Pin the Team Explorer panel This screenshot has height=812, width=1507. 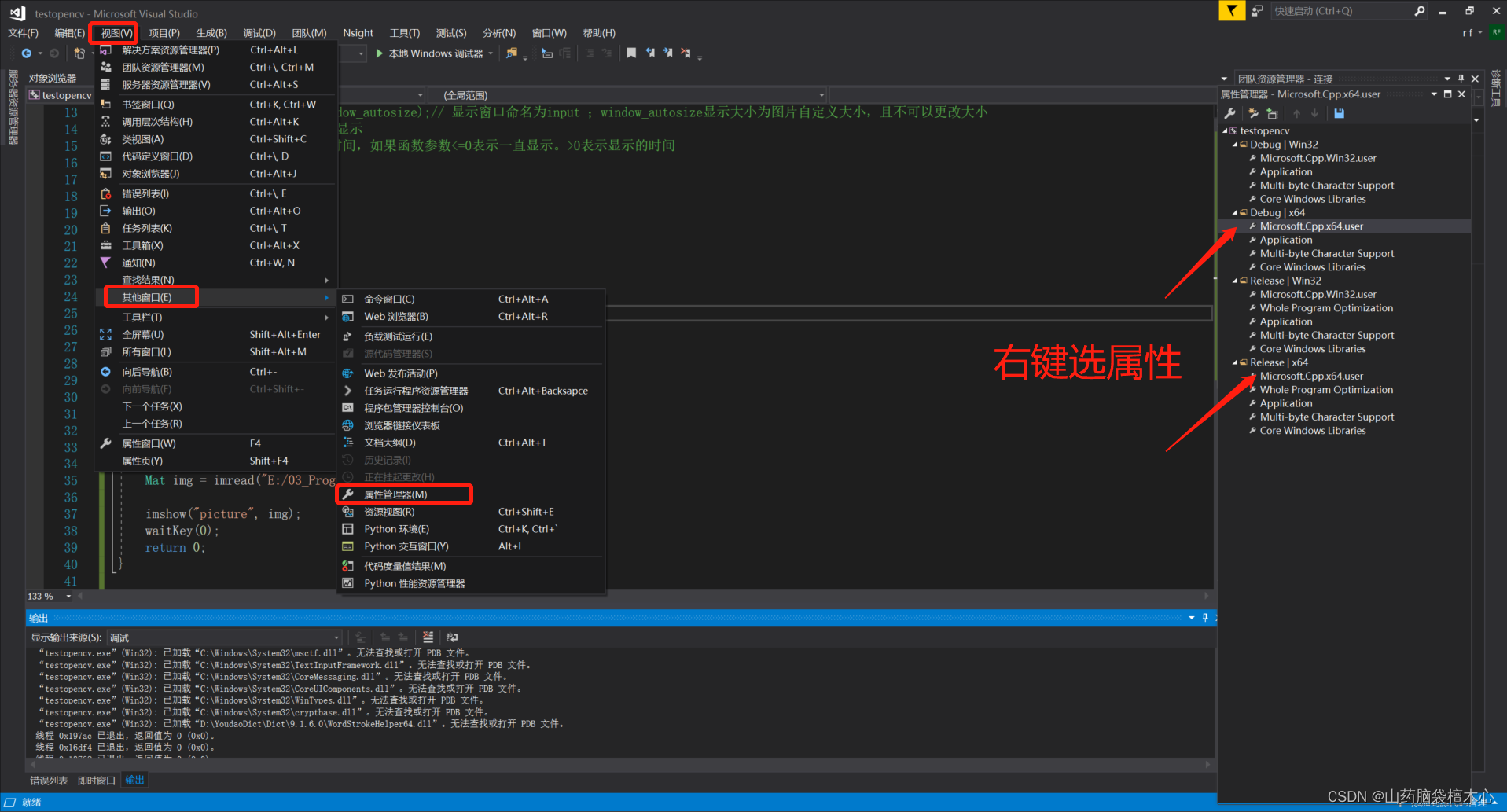coord(1461,79)
